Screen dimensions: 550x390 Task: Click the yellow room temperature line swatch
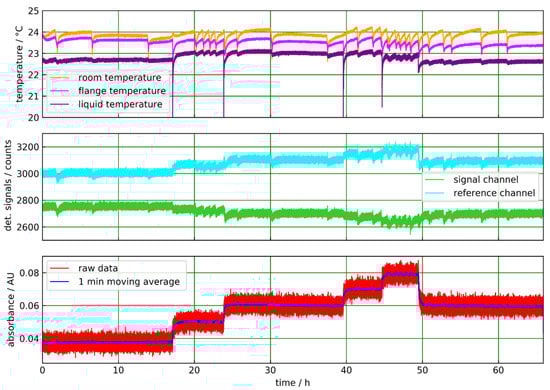tap(60, 78)
